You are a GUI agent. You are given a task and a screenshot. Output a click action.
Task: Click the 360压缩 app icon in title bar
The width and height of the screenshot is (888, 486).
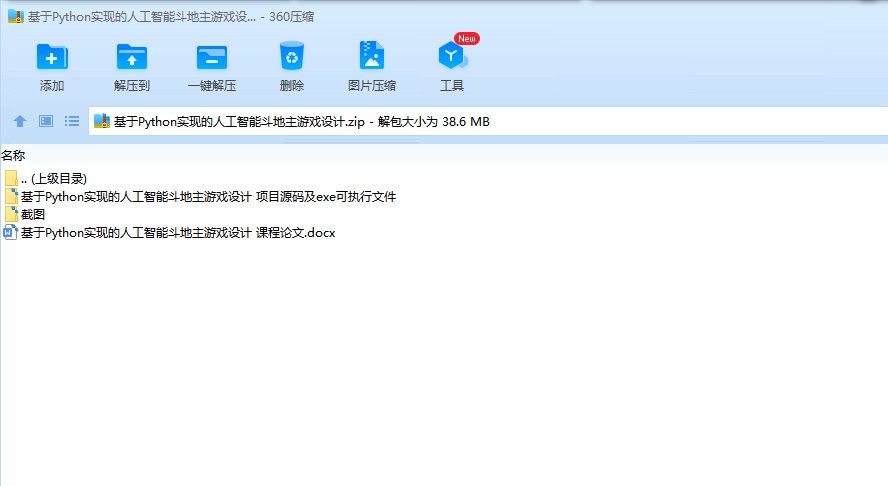click(x=15, y=16)
